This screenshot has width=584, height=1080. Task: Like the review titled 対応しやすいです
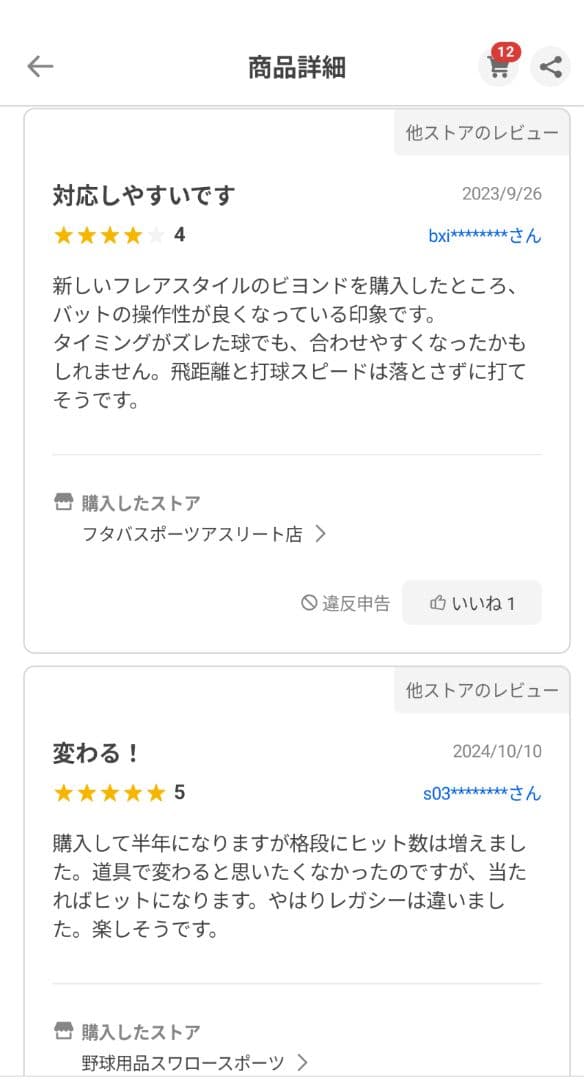coord(471,602)
